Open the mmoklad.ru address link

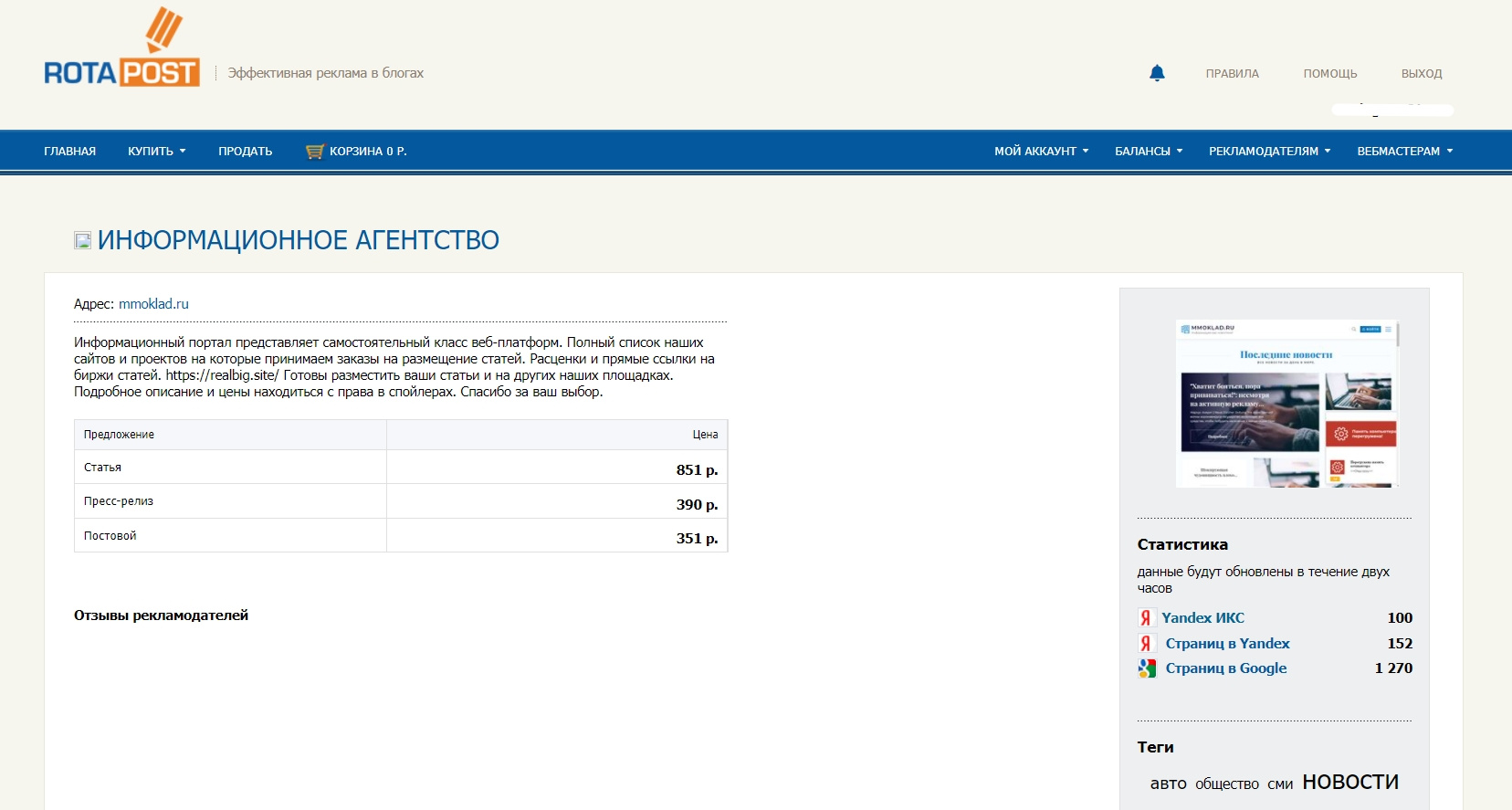point(153,304)
